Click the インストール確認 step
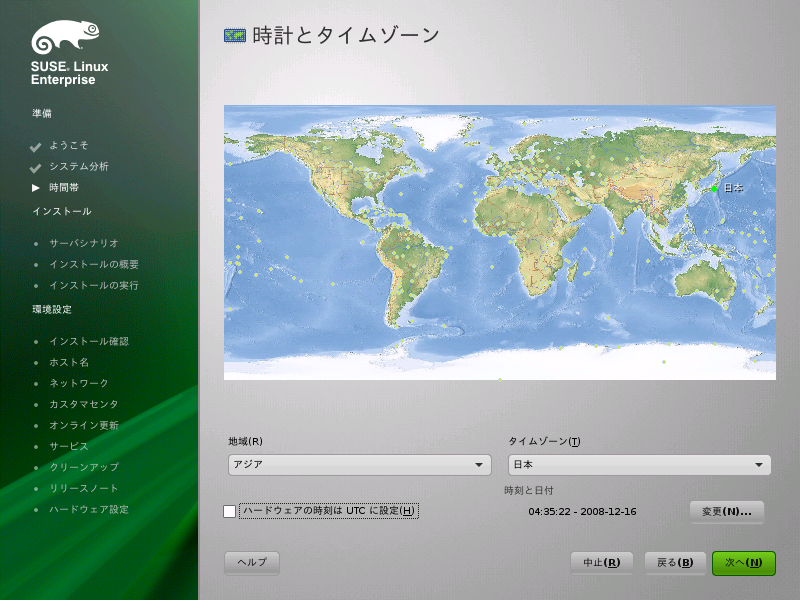The width and height of the screenshot is (800, 600). click(89, 341)
